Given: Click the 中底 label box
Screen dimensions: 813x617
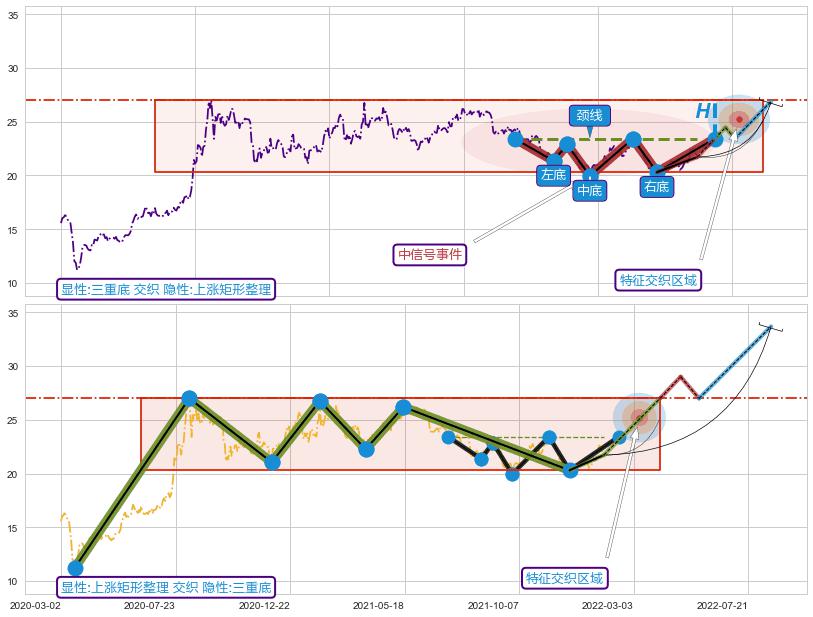Looking at the screenshot, I should [x=590, y=190].
